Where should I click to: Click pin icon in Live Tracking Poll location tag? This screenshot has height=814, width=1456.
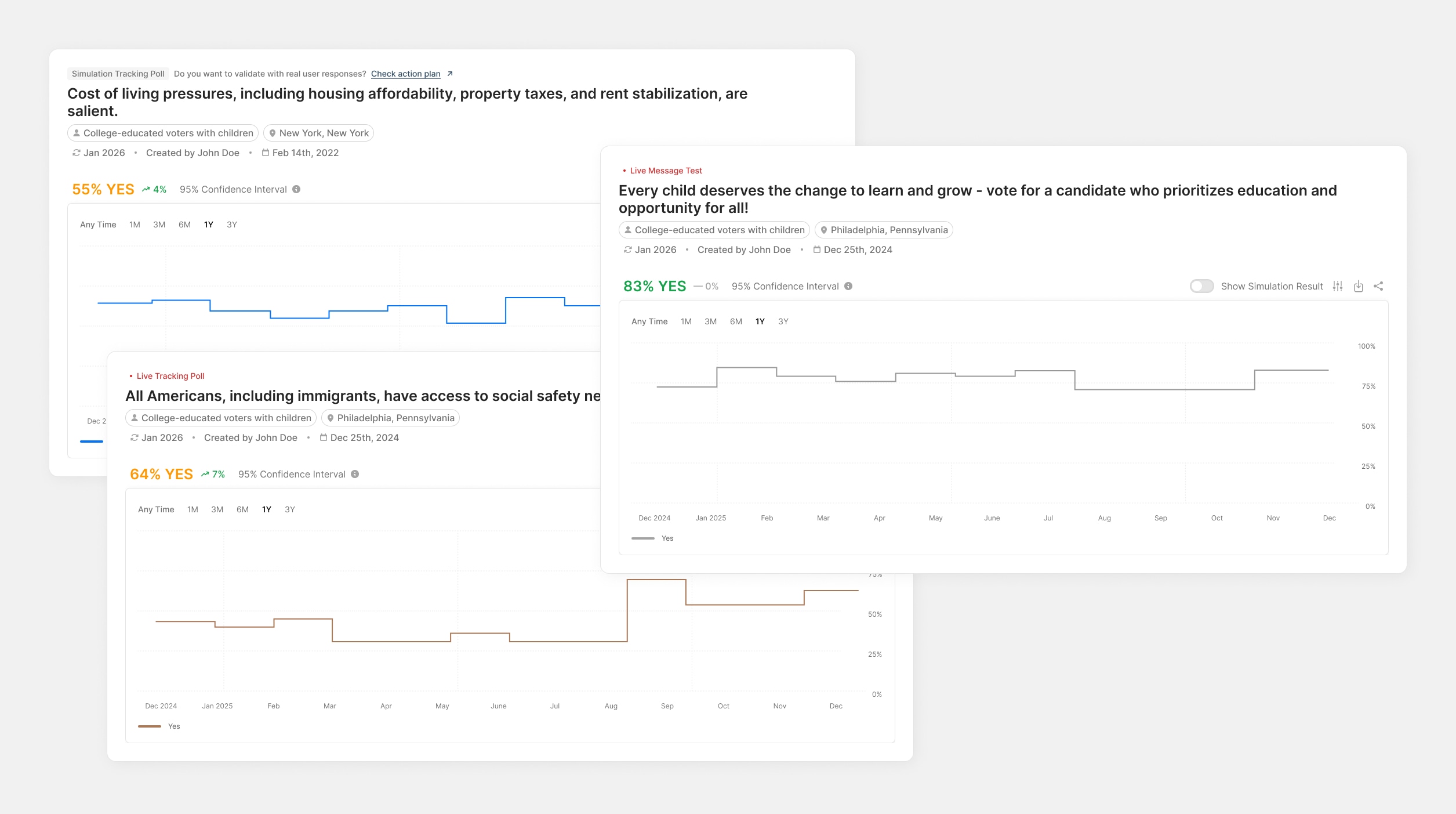pyautogui.click(x=331, y=418)
